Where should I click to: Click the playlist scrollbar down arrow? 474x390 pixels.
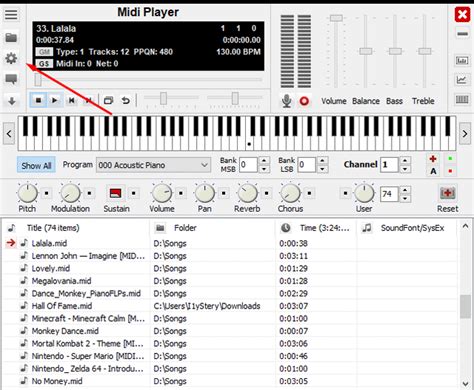[x=465, y=383]
